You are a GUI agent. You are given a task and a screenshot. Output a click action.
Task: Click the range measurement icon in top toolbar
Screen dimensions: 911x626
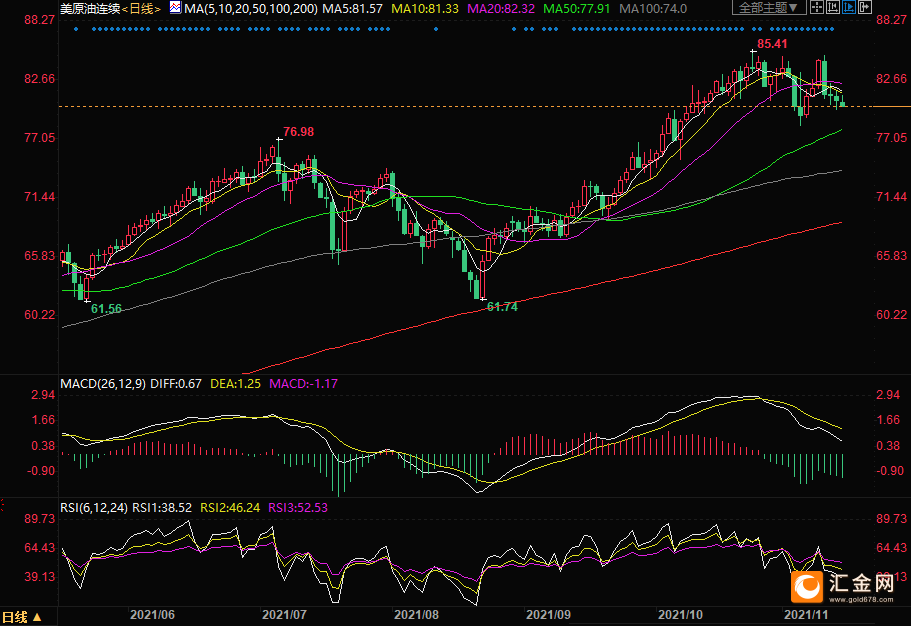click(x=835, y=8)
